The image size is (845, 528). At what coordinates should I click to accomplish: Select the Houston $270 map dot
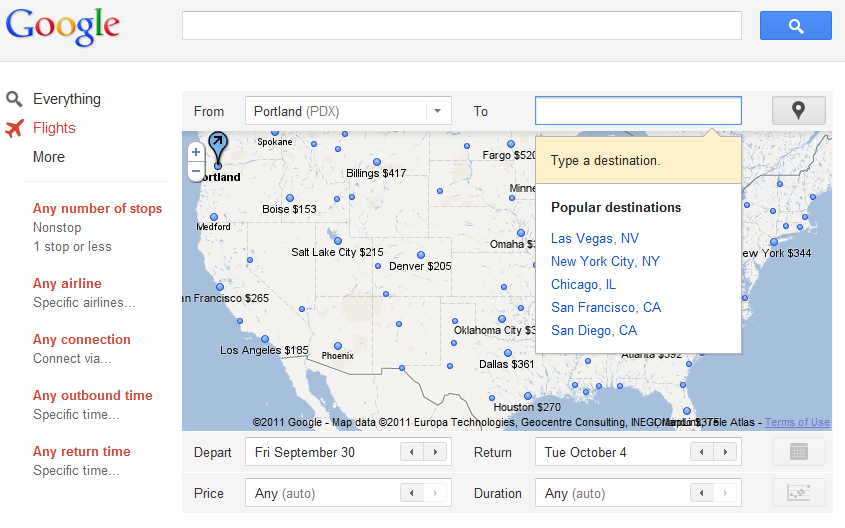click(x=528, y=396)
